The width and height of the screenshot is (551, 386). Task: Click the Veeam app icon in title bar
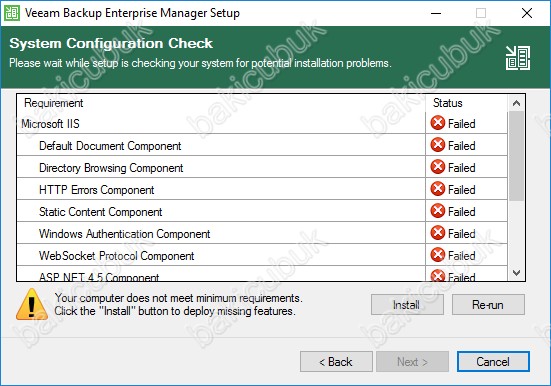tap(12, 13)
